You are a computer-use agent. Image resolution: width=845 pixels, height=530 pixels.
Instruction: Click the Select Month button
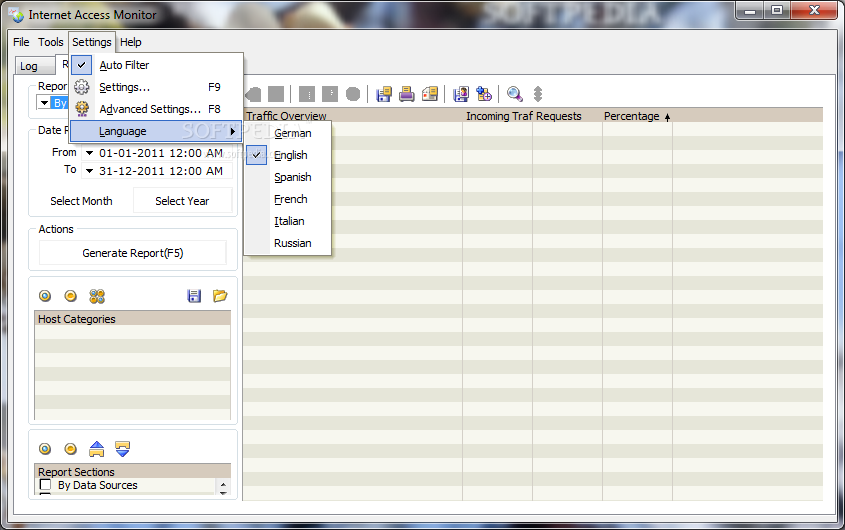point(81,201)
